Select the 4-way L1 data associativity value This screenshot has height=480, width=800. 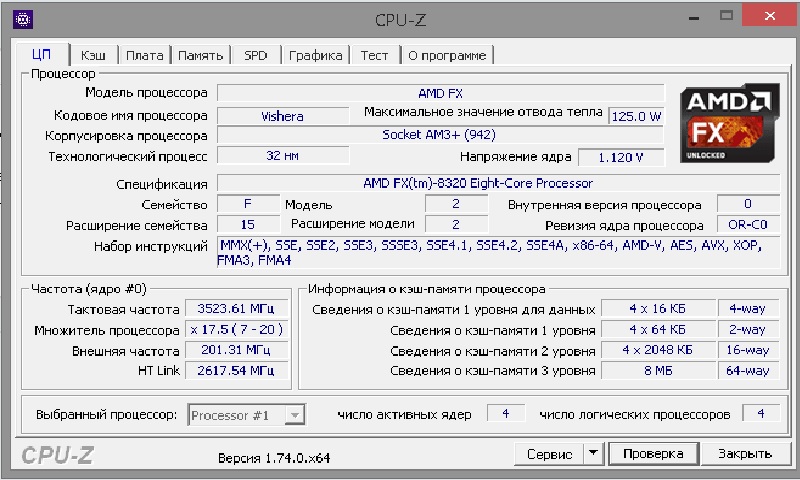[748, 309]
